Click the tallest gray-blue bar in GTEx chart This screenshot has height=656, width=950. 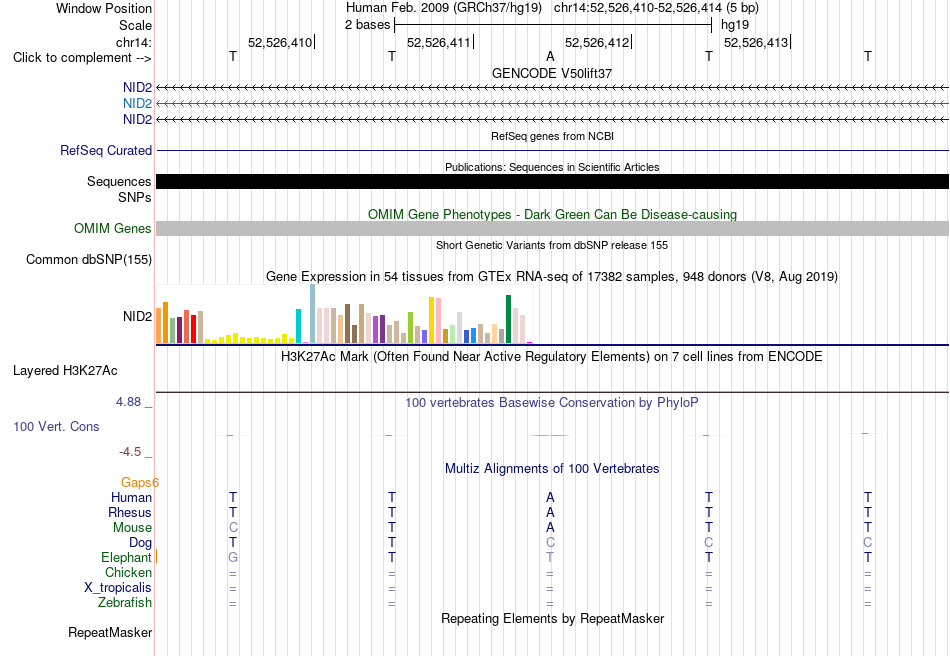tap(313, 314)
